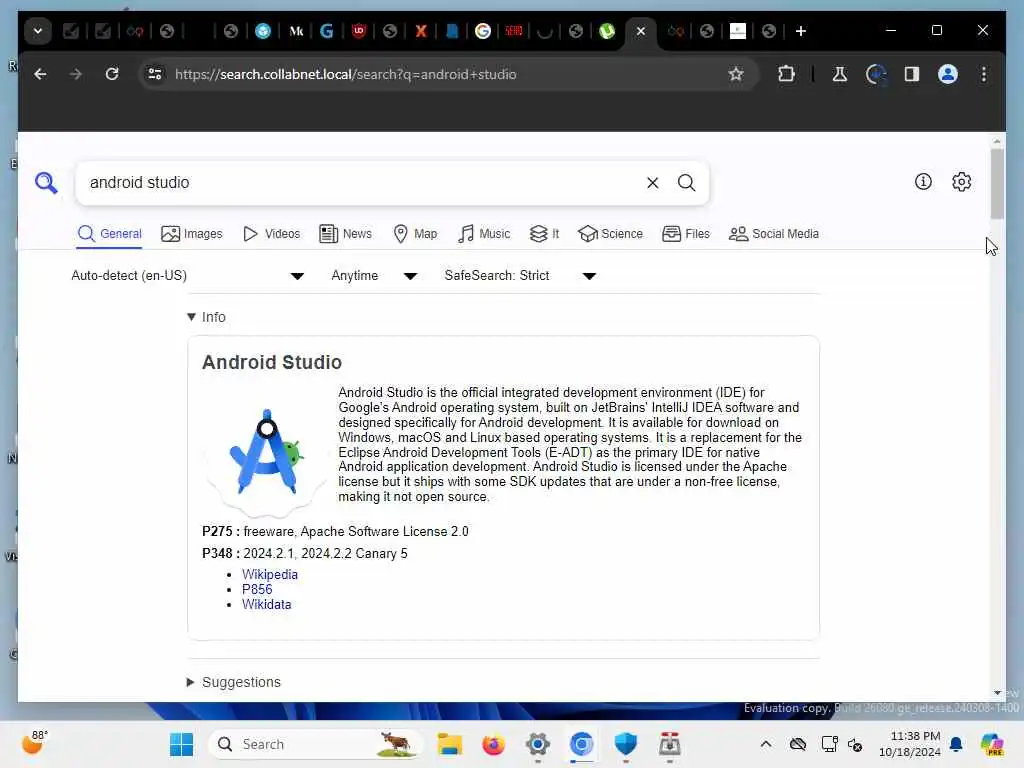Open Firefox from the taskbar
The image size is (1024, 768).
[494, 744]
